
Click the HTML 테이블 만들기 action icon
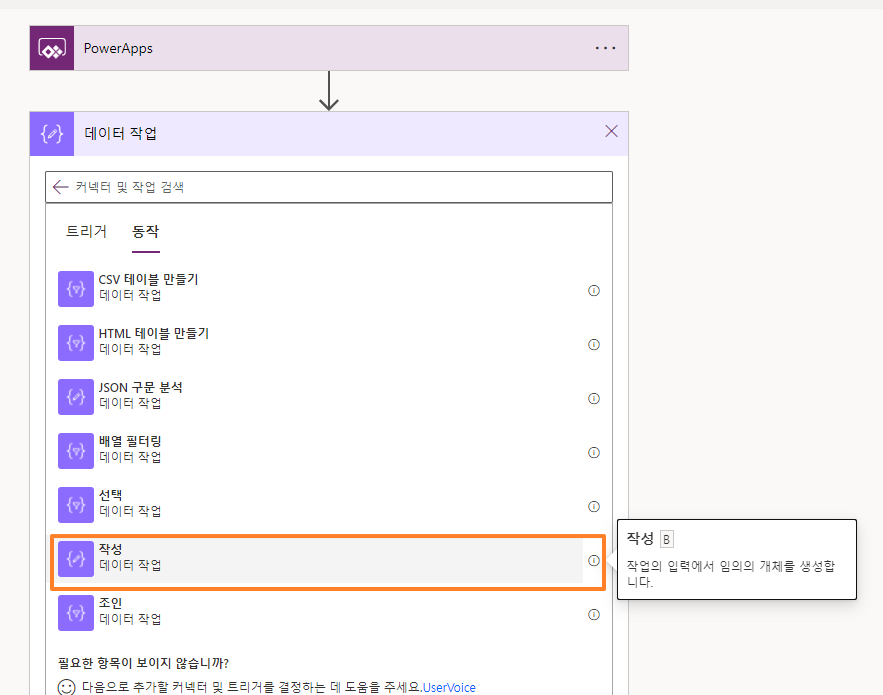point(76,343)
